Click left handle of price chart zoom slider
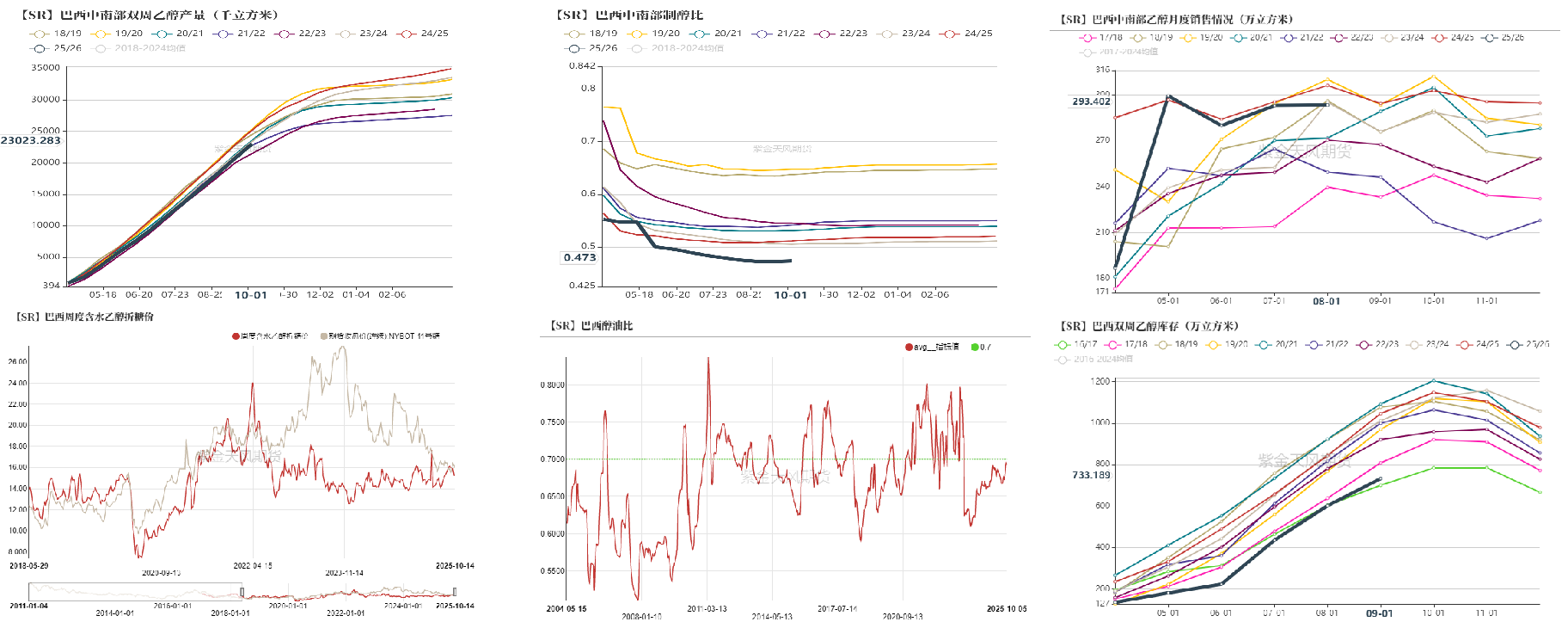 (x=242, y=592)
